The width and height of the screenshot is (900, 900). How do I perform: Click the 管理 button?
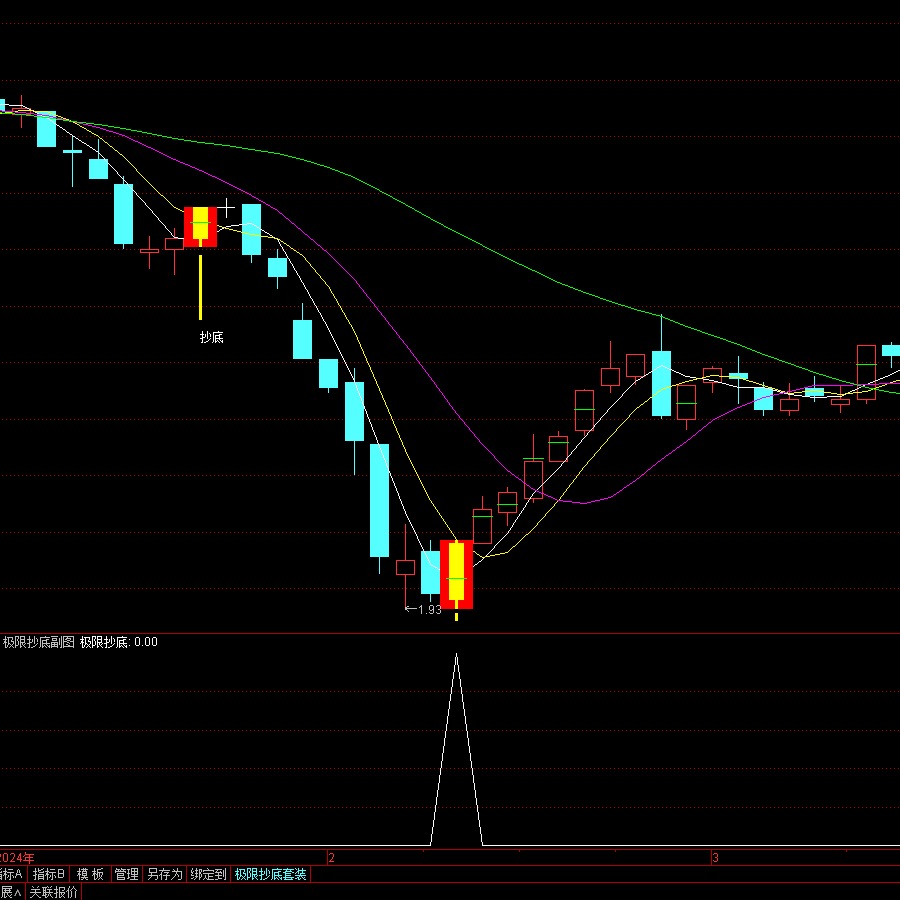click(126, 874)
